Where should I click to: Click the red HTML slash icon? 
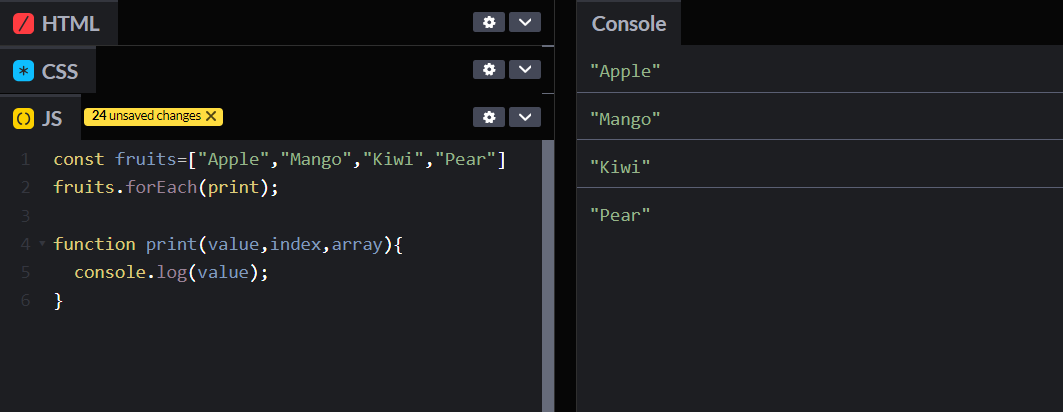pyautogui.click(x=24, y=23)
